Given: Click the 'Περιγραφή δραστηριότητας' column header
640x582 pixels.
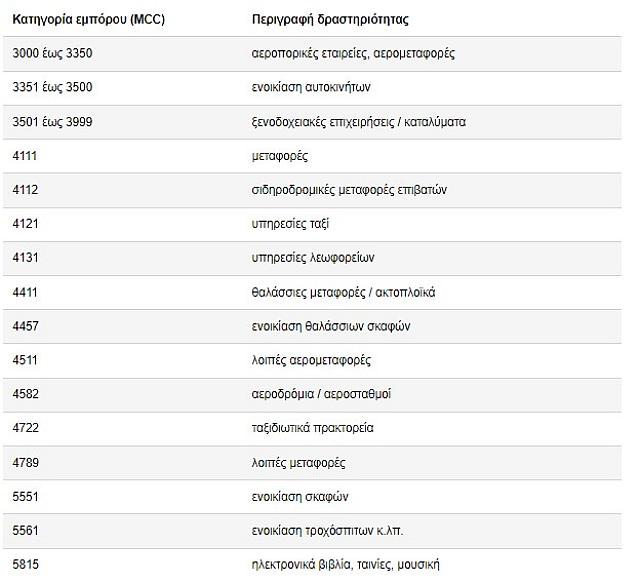Looking at the screenshot, I should [x=330, y=19].
